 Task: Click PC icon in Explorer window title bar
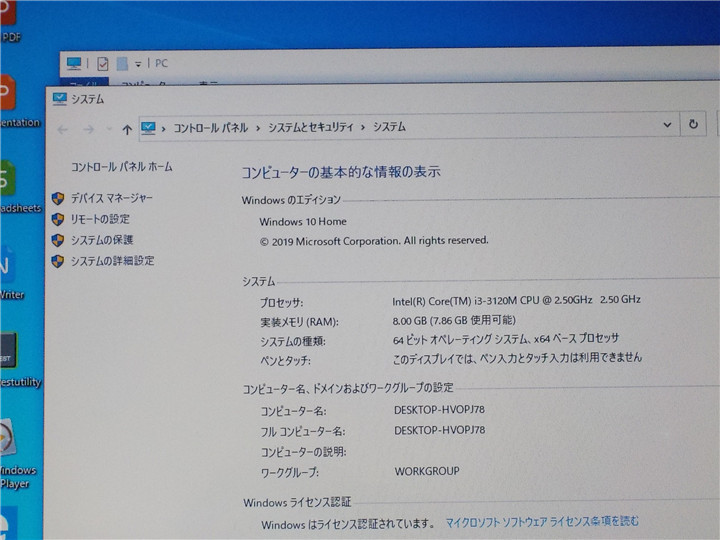click(74, 63)
